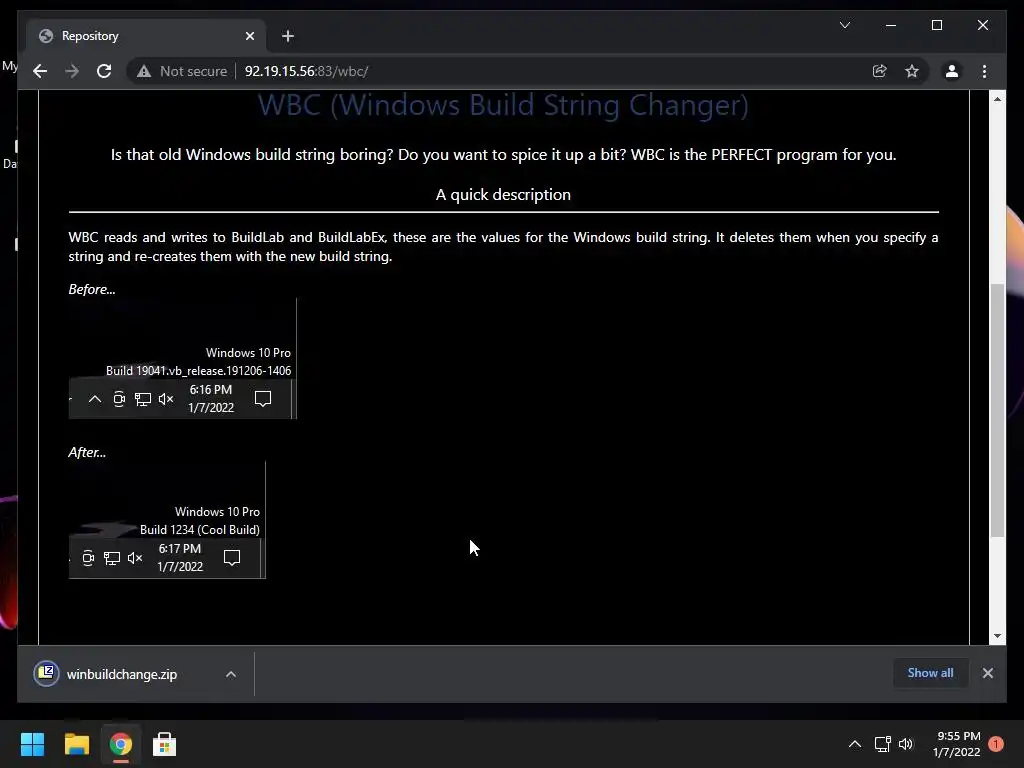Maximize the Chrome window

pos(936,25)
